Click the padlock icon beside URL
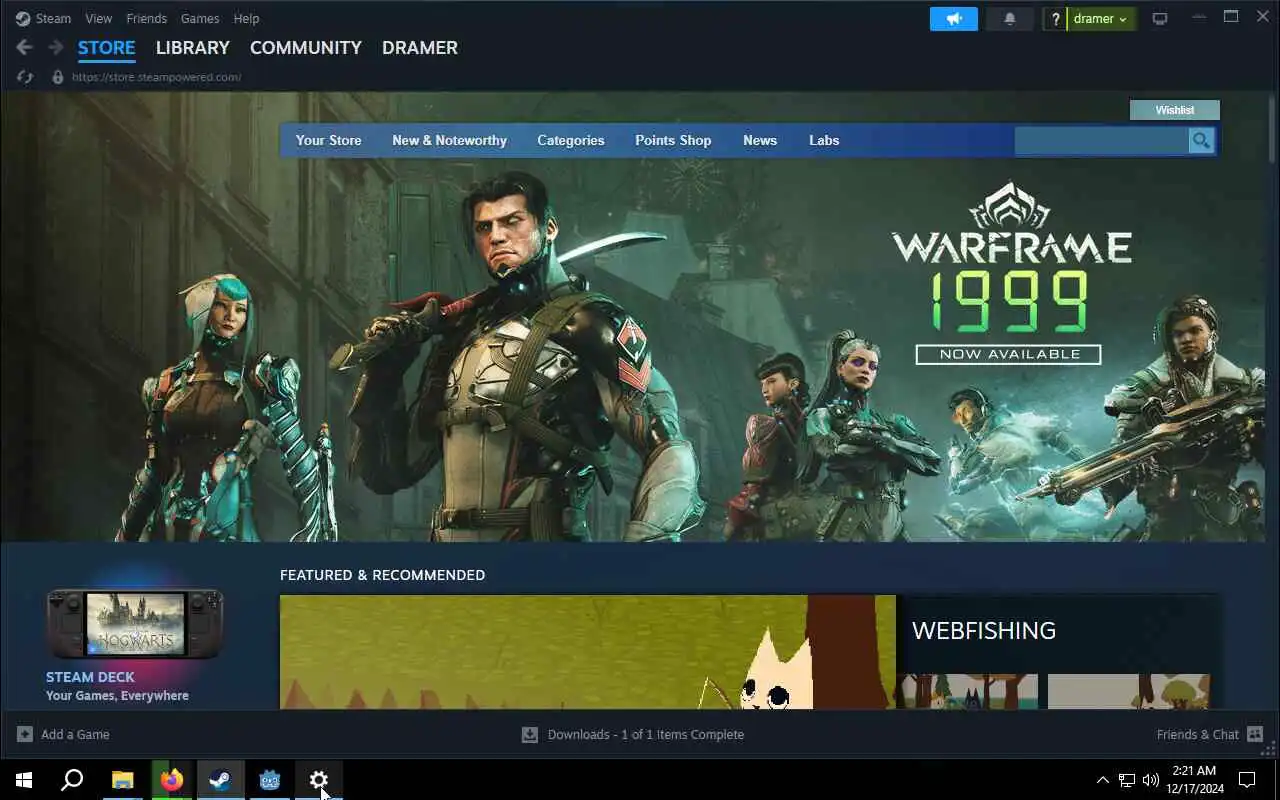1280x800 pixels. pos(58,77)
